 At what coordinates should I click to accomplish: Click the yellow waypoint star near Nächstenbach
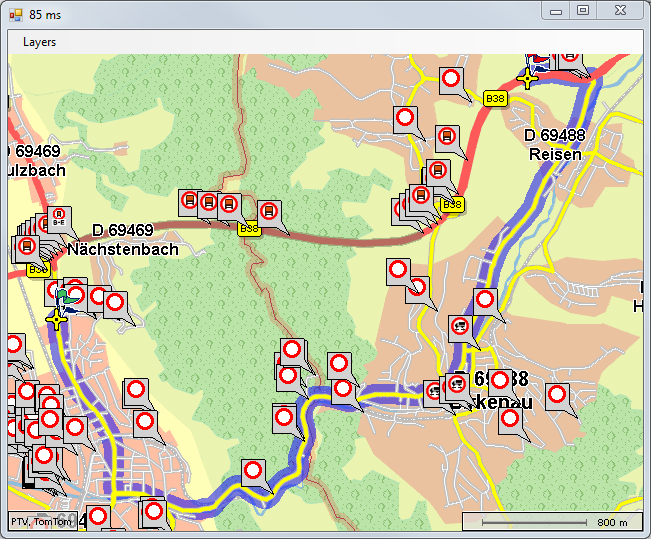57,319
